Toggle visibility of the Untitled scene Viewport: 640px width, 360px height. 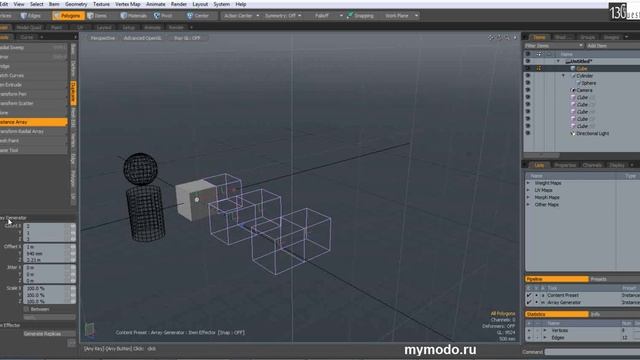click(528, 61)
